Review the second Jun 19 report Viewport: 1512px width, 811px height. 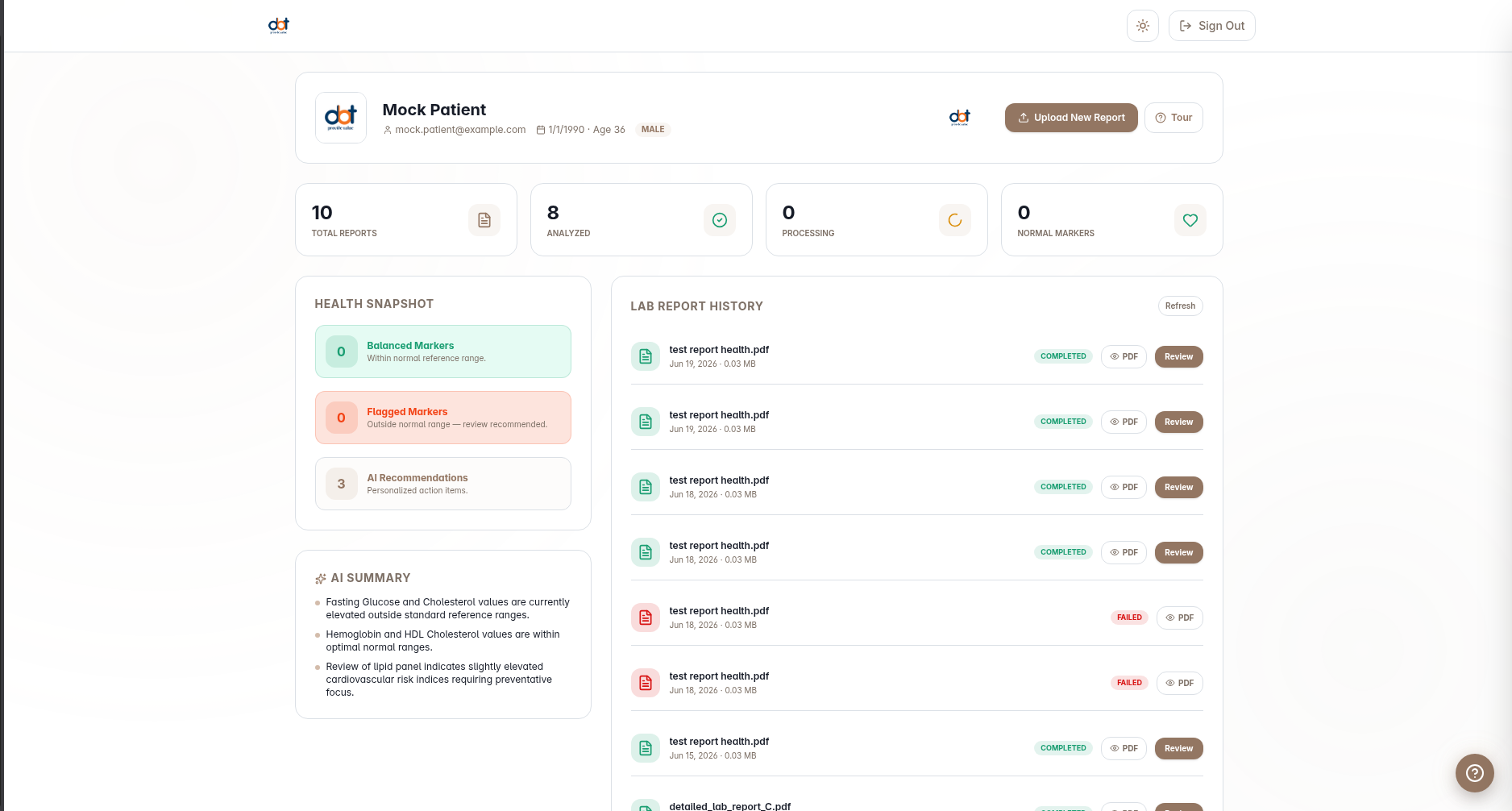(x=1178, y=422)
